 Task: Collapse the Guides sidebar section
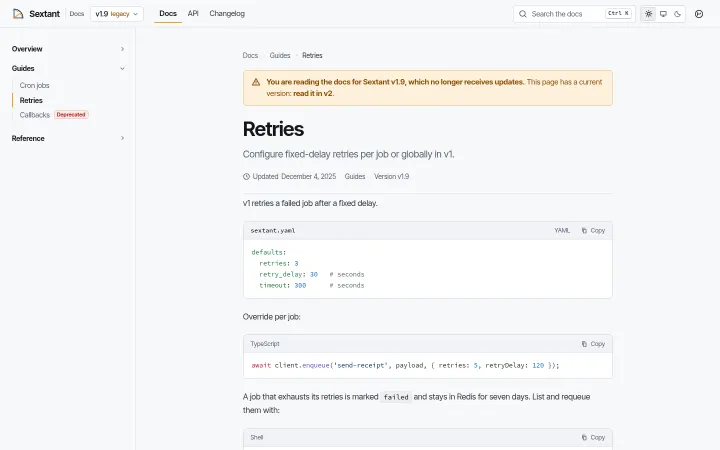[68, 68]
